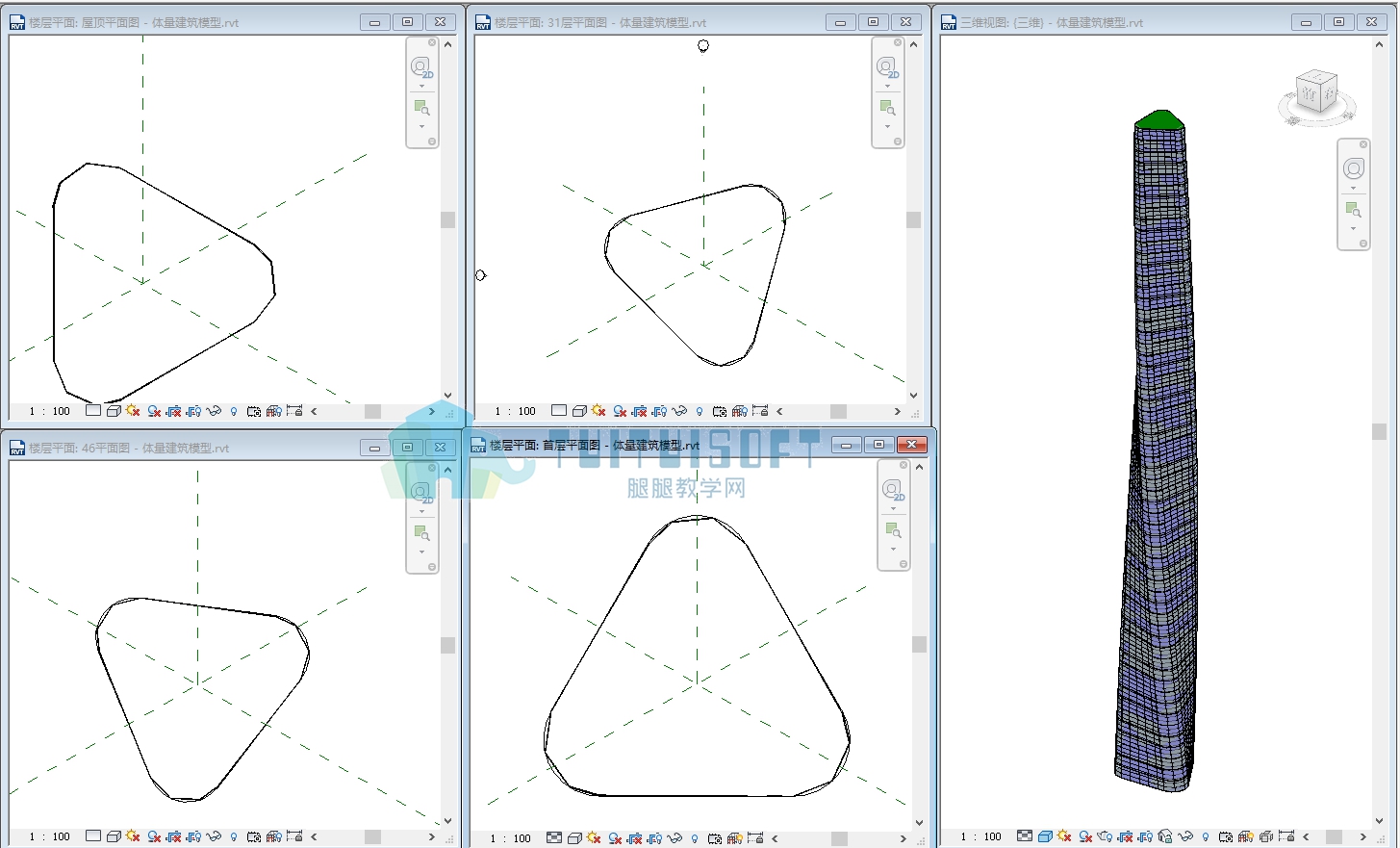The width and height of the screenshot is (1400, 848).
Task: Open Visual Style in roof plan view
Action: point(114,411)
